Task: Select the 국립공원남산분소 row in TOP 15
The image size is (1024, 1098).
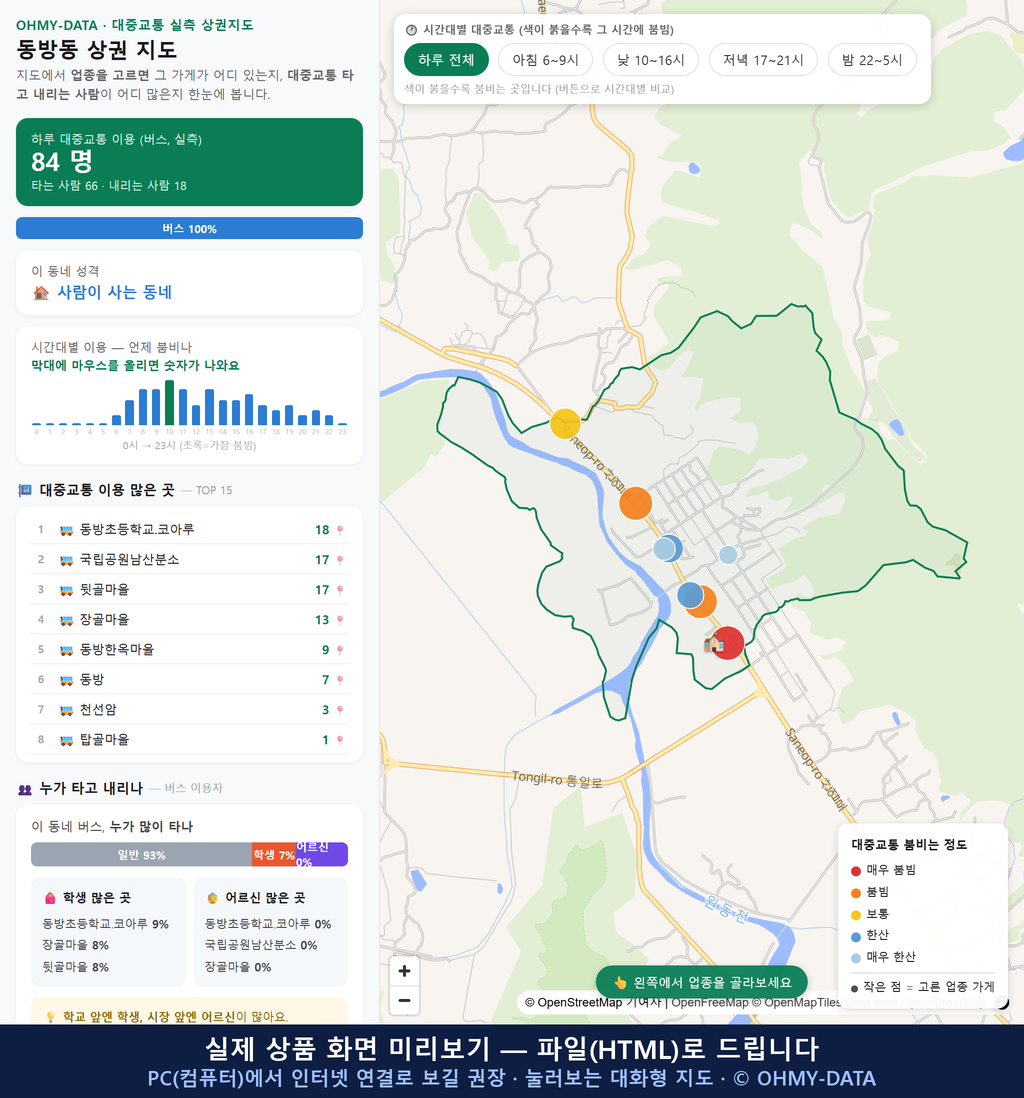Action: pyautogui.click(x=189, y=560)
